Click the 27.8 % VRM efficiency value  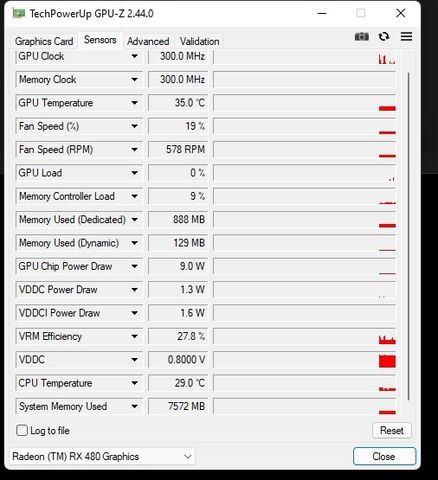[178, 336]
